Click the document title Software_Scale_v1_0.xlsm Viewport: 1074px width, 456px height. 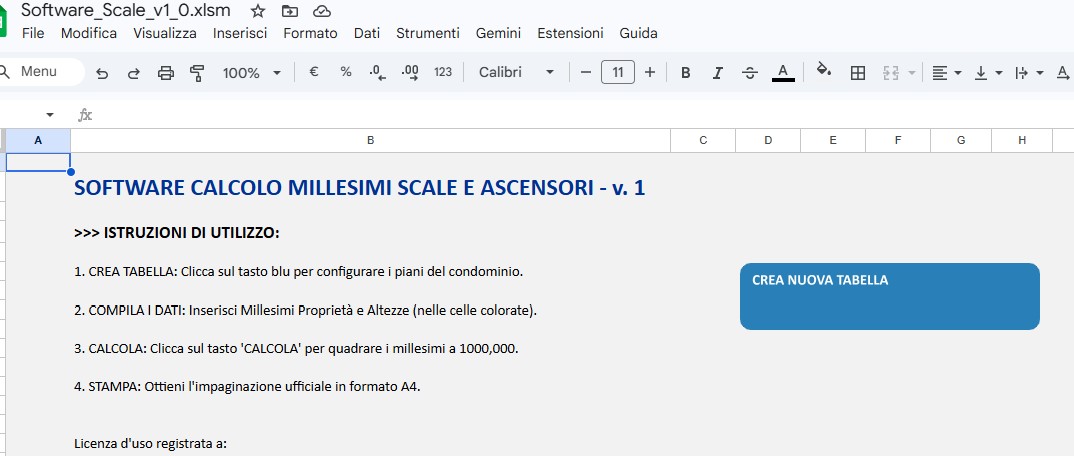pos(126,10)
